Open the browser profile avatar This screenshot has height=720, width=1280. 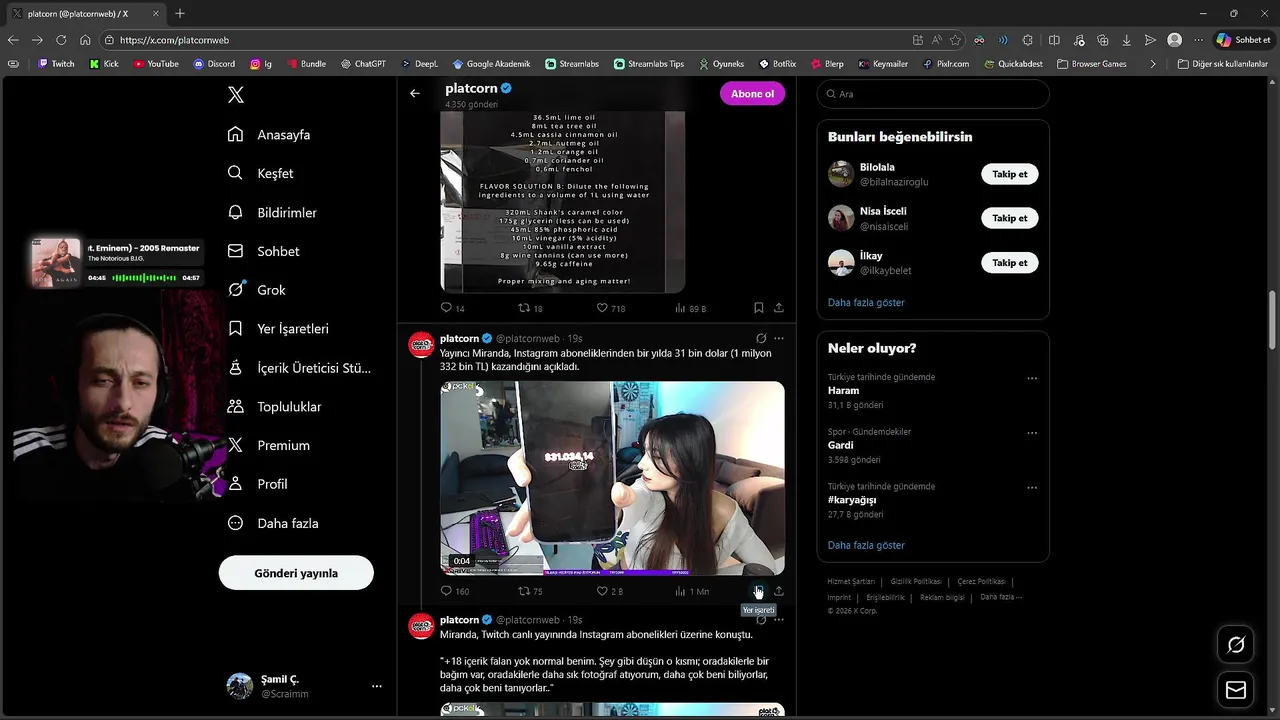click(x=1175, y=40)
